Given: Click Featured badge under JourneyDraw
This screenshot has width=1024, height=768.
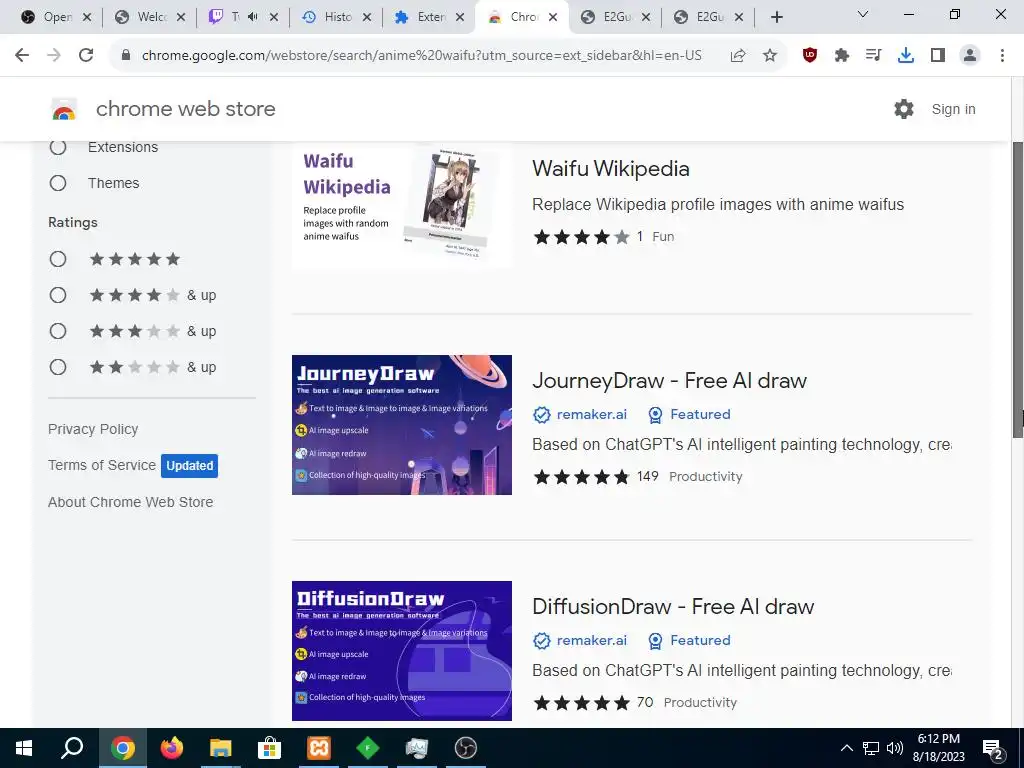Looking at the screenshot, I should [690, 414].
